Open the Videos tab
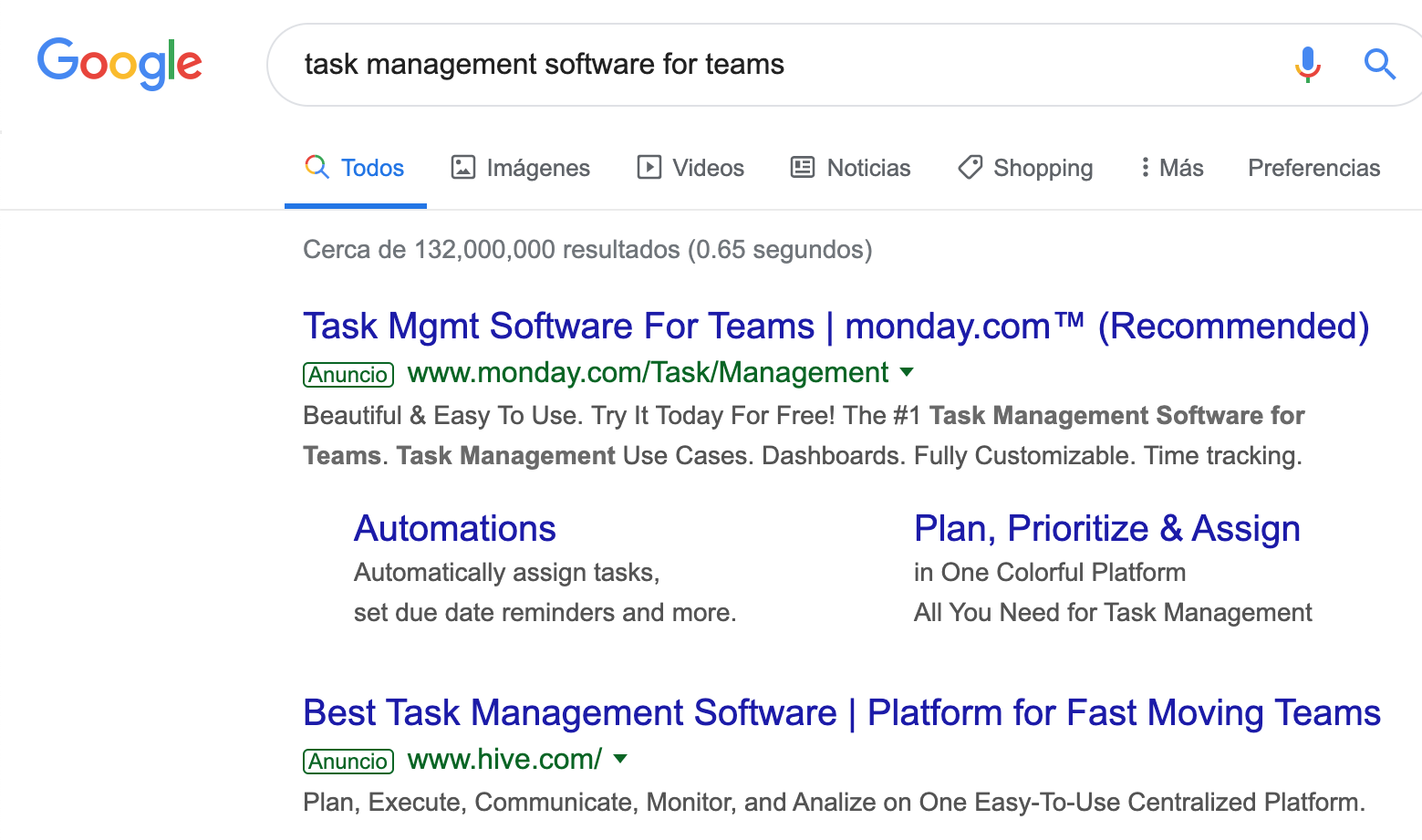1422x840 pixels. [690, 168]
